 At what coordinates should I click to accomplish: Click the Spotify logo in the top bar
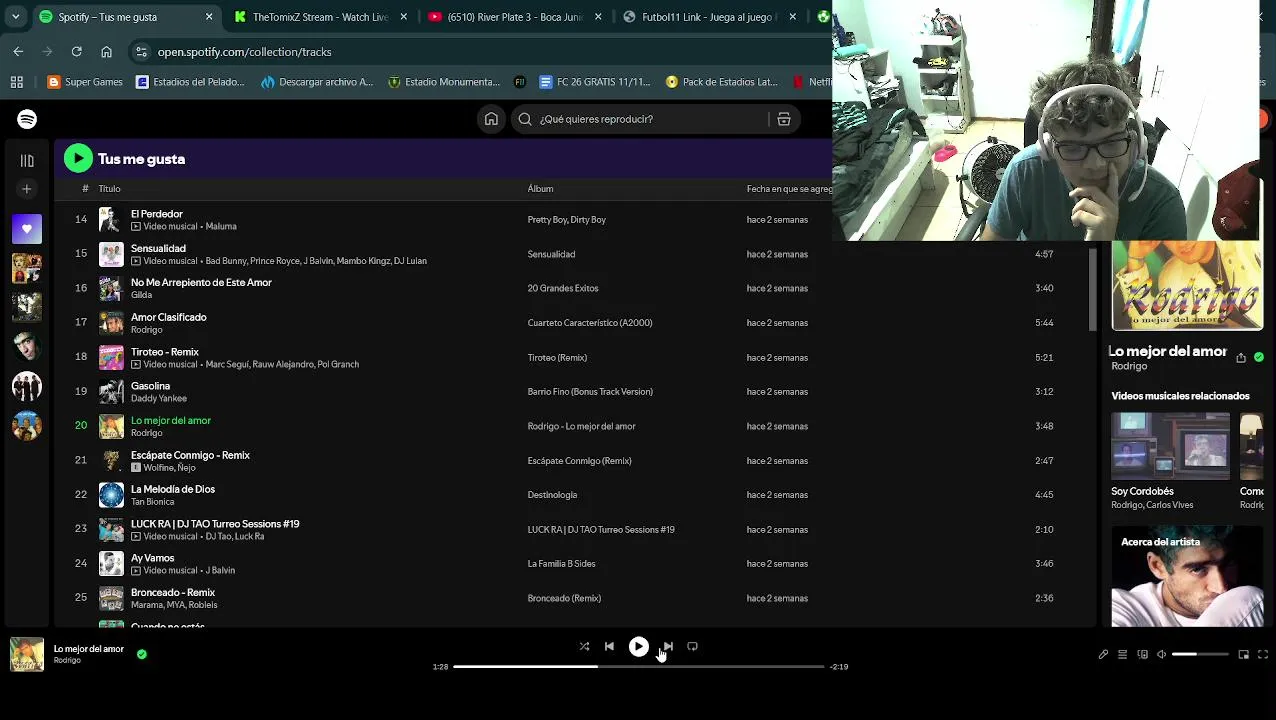pos(27,119)
